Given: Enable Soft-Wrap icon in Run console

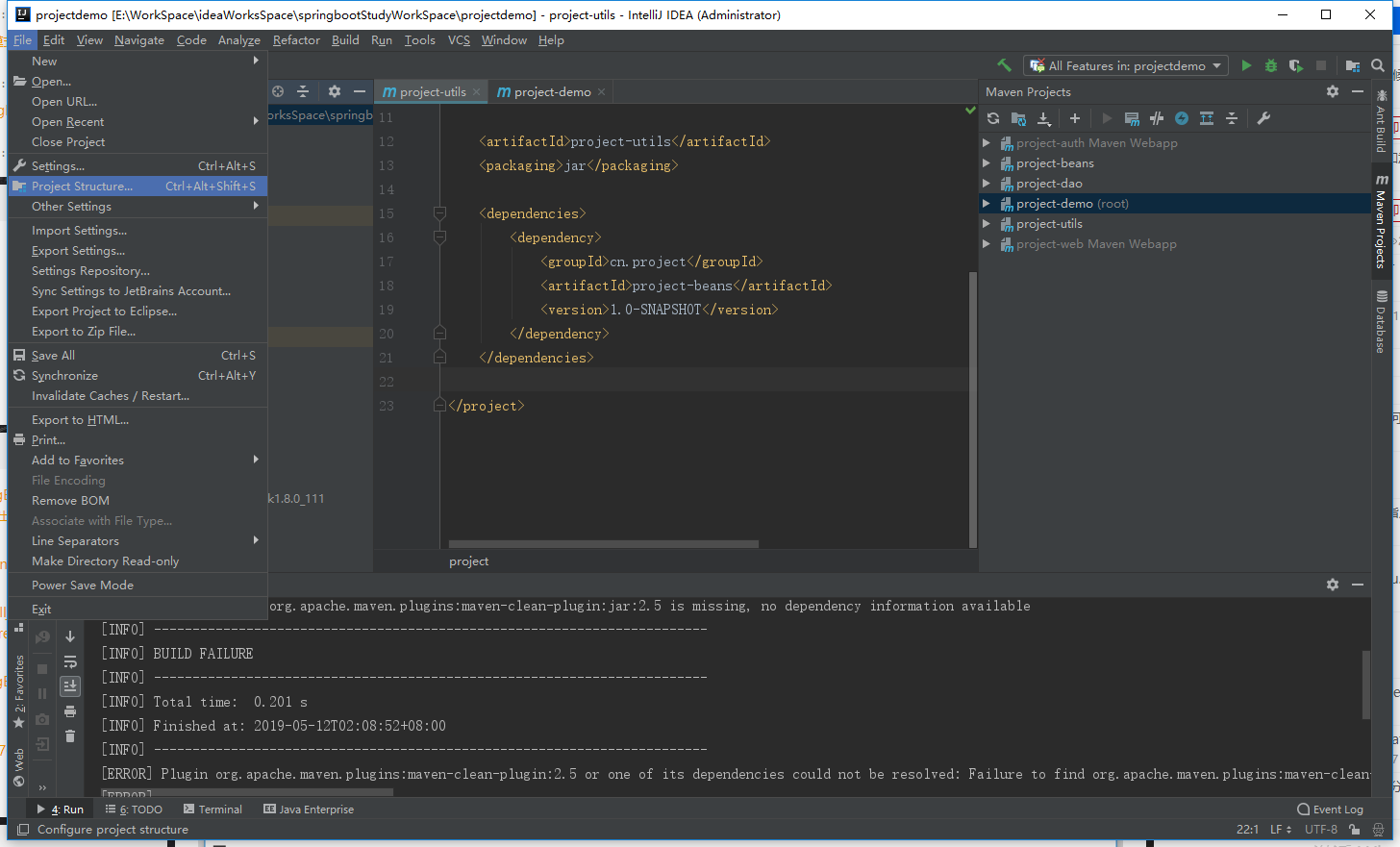Looking at the screenshot, I should [x=70, y=661].
